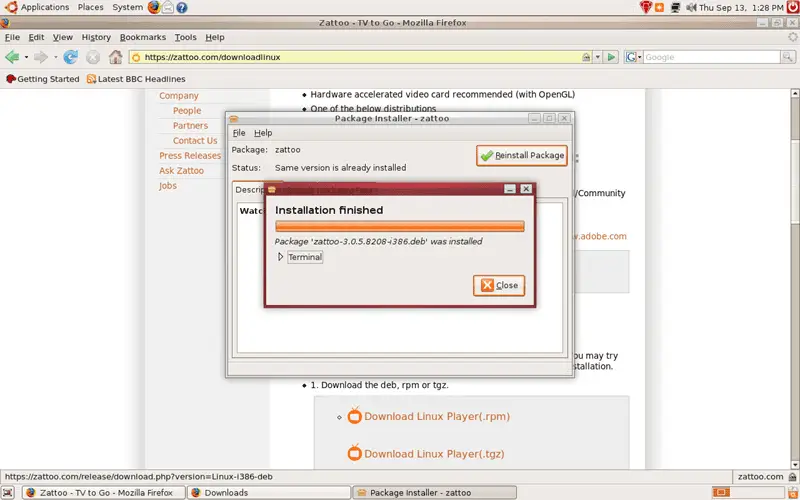Click the Ubuntu logo in the top panel
The image size is (800, 500).
[11, 7]
